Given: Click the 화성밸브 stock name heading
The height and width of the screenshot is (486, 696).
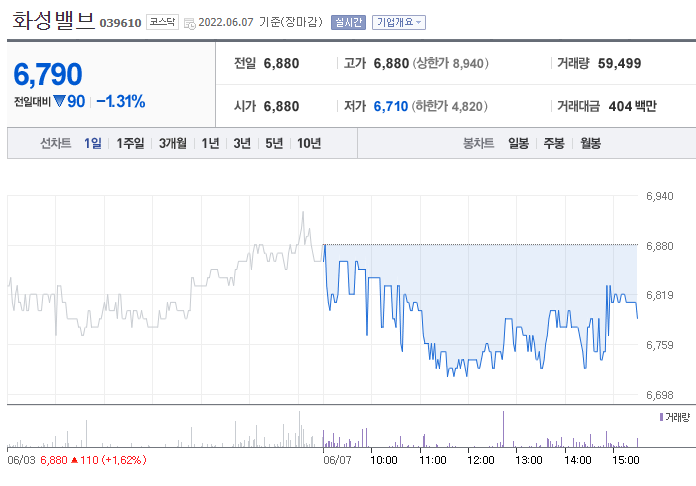Looking at the screenshot, I should coord(53,20).
